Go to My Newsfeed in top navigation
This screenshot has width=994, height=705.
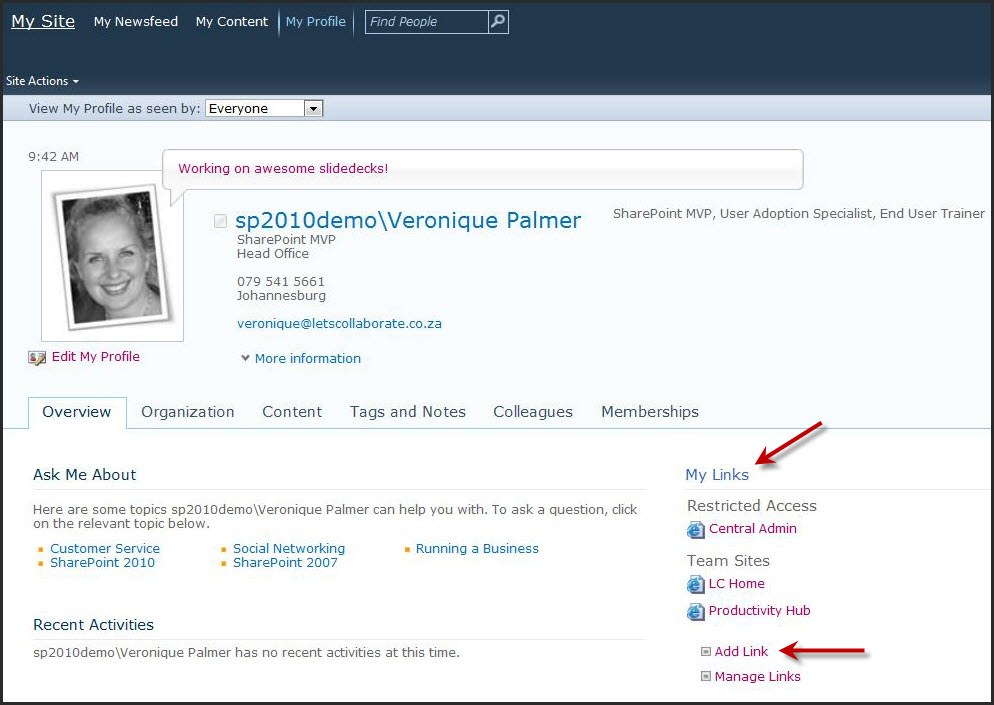pos(136,22)
